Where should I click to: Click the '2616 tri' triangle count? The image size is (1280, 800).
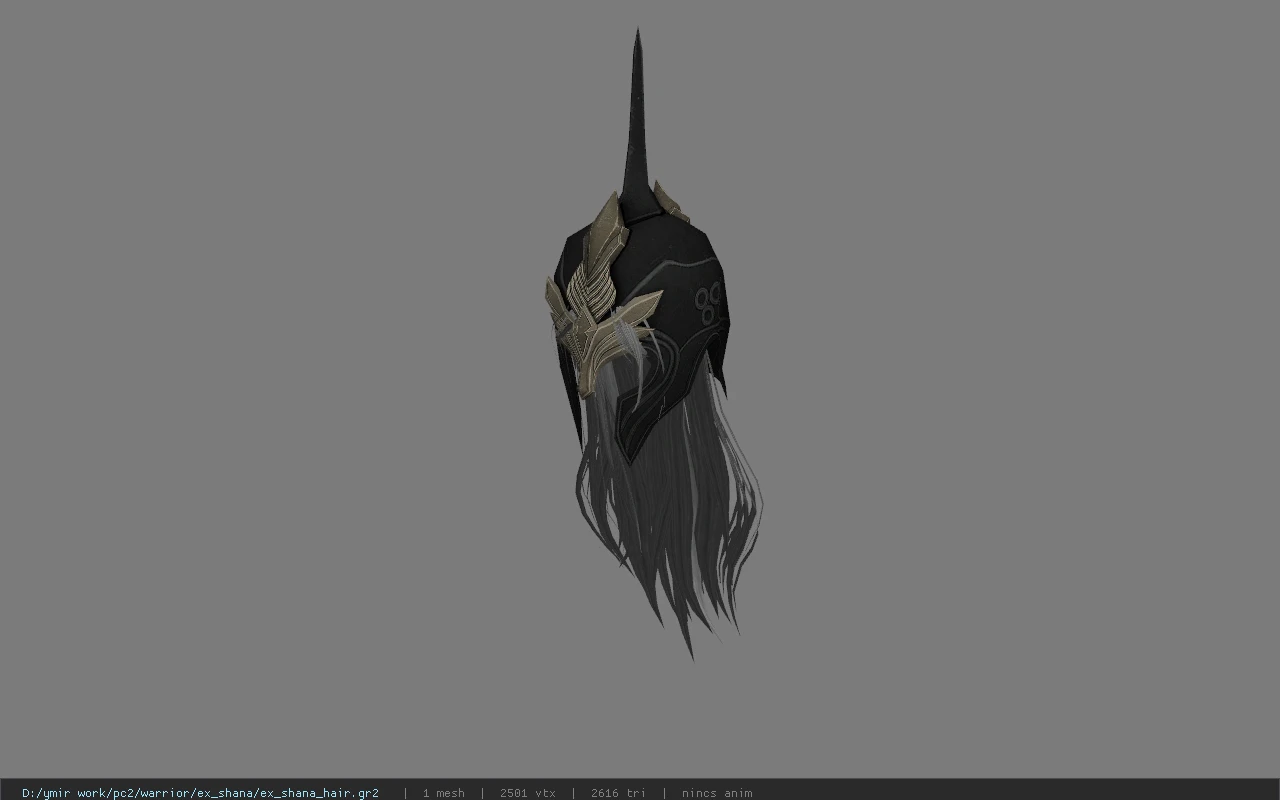tap(618, 793)
